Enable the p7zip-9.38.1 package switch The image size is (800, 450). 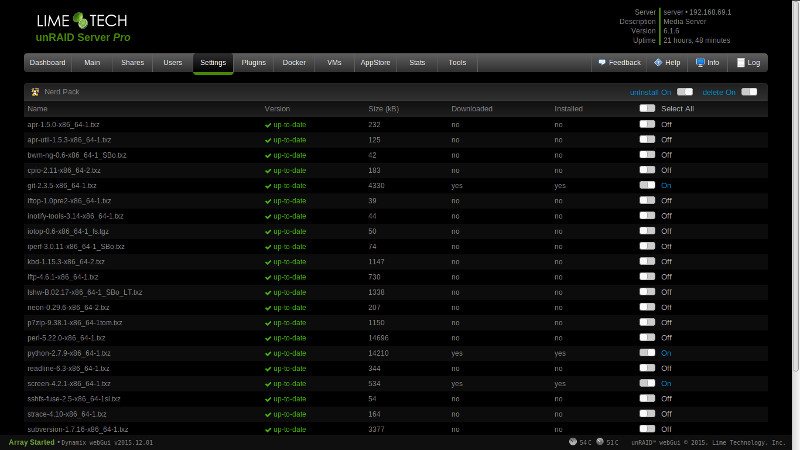[647, 322]
